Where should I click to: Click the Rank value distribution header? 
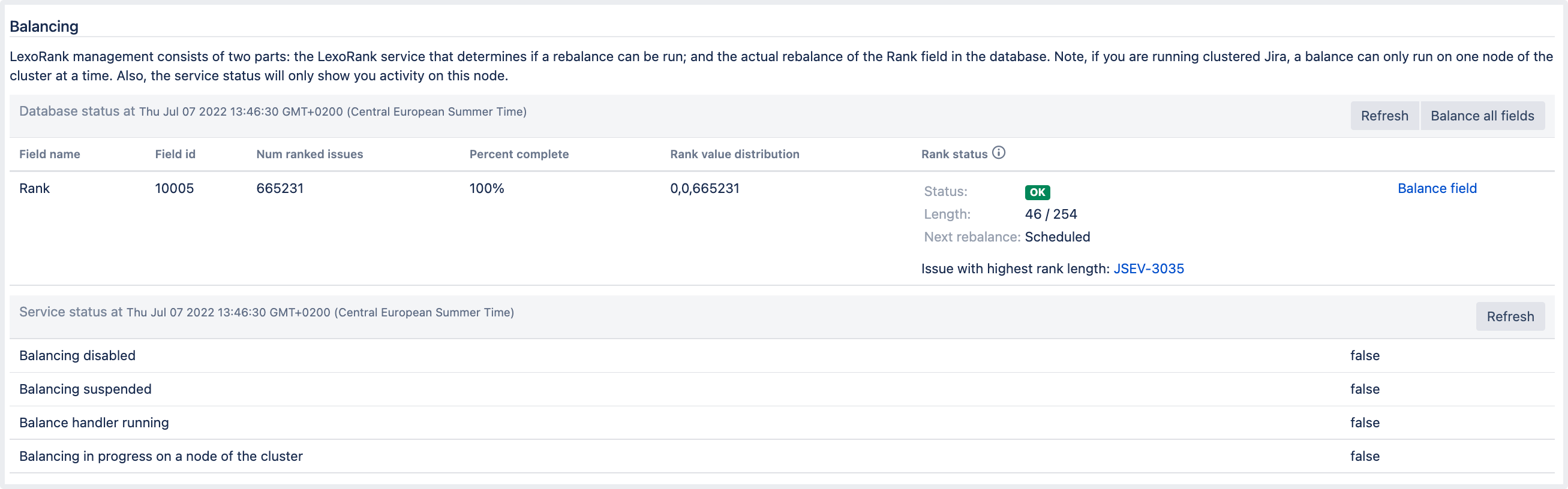point(734,154)
